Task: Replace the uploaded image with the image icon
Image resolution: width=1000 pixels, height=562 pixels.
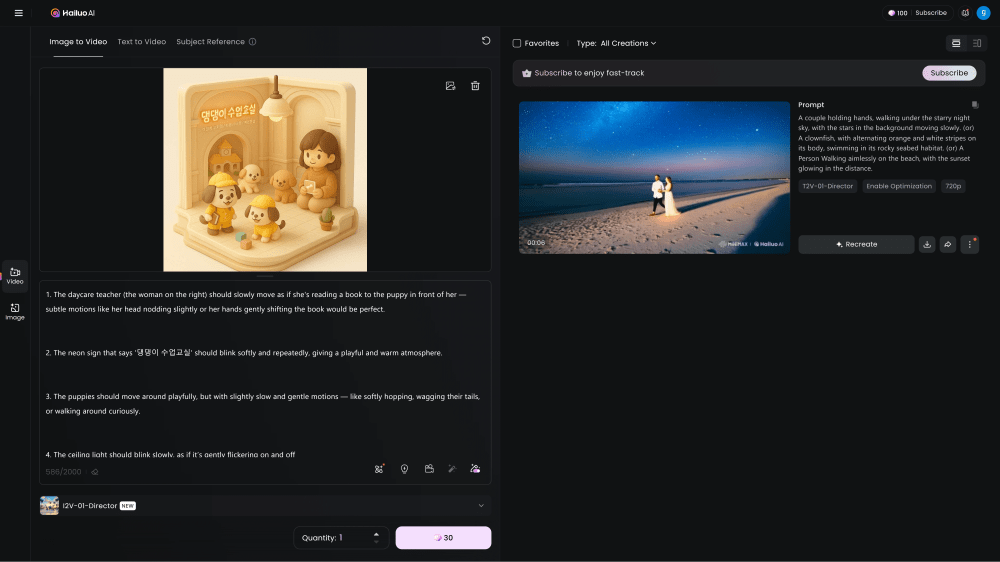Action: [450, 85]
